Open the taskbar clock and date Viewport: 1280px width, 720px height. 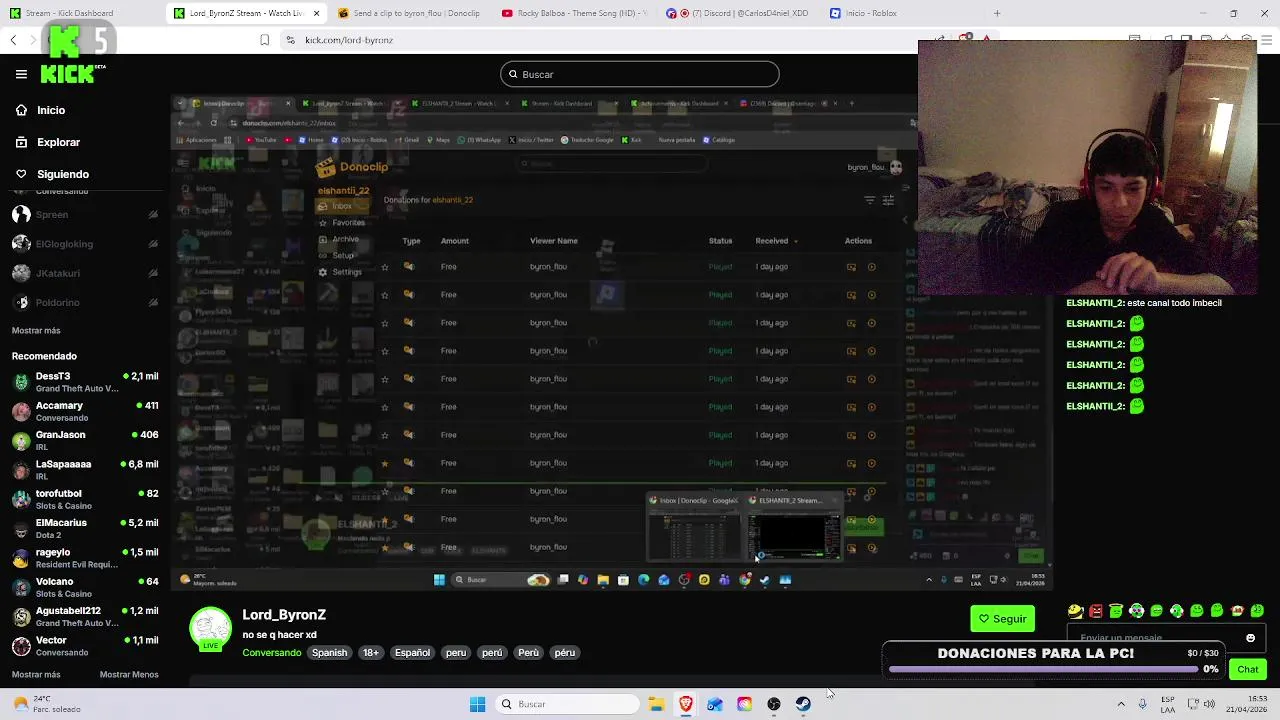pyautogui.click(x=1247, y=704)
